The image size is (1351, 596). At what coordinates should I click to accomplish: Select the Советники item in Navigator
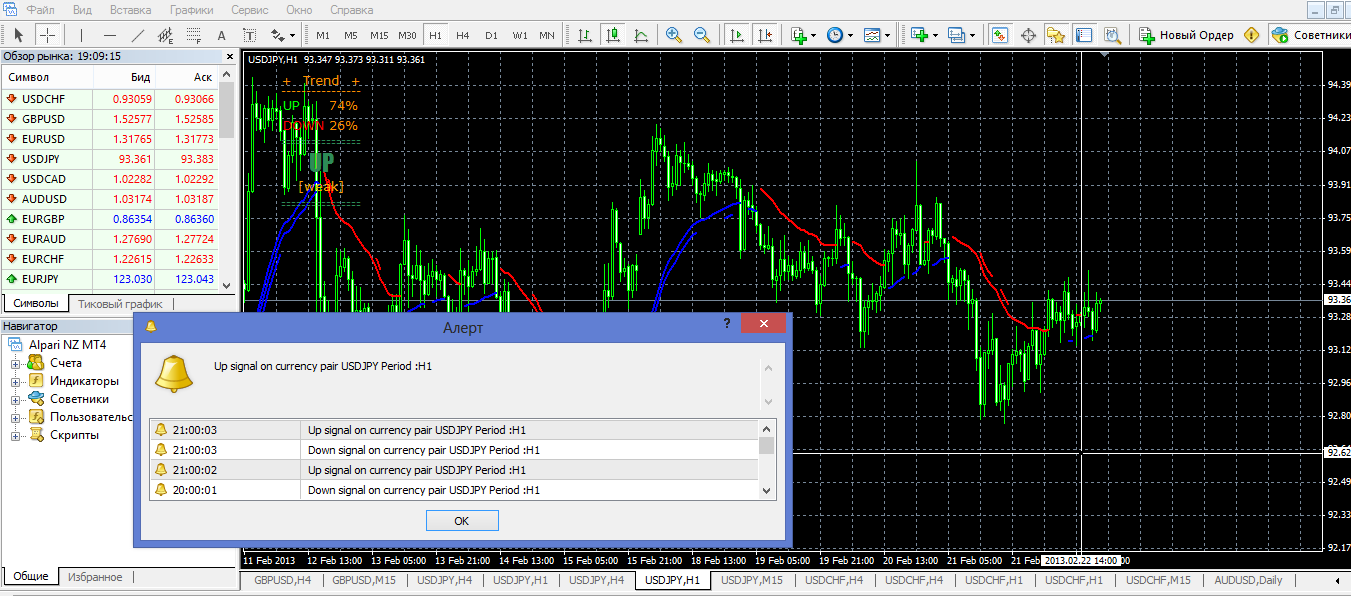coord(80,399)
